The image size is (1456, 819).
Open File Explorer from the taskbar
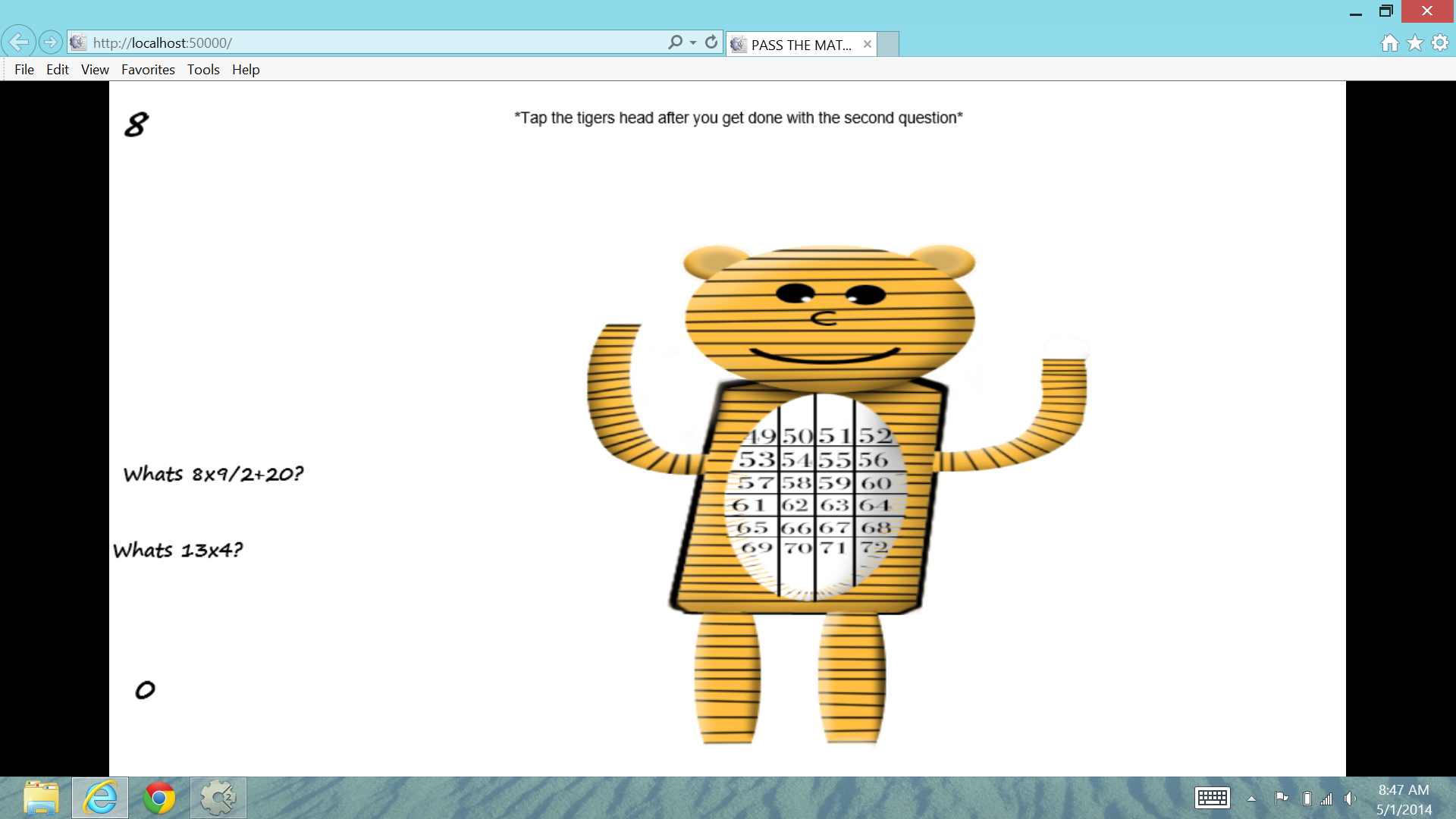41,798
